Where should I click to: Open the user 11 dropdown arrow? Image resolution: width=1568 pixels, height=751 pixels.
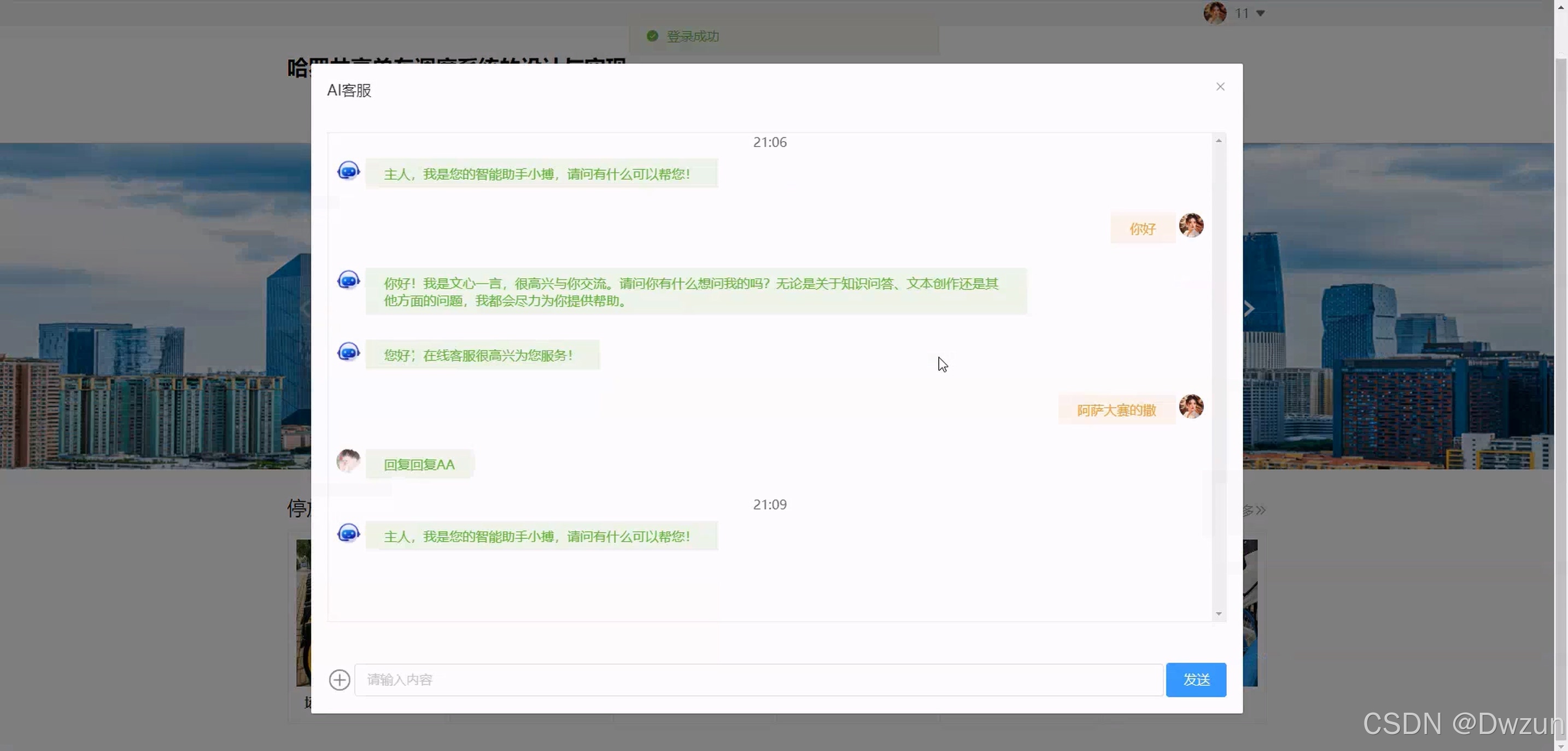[x=1261, y=13]
